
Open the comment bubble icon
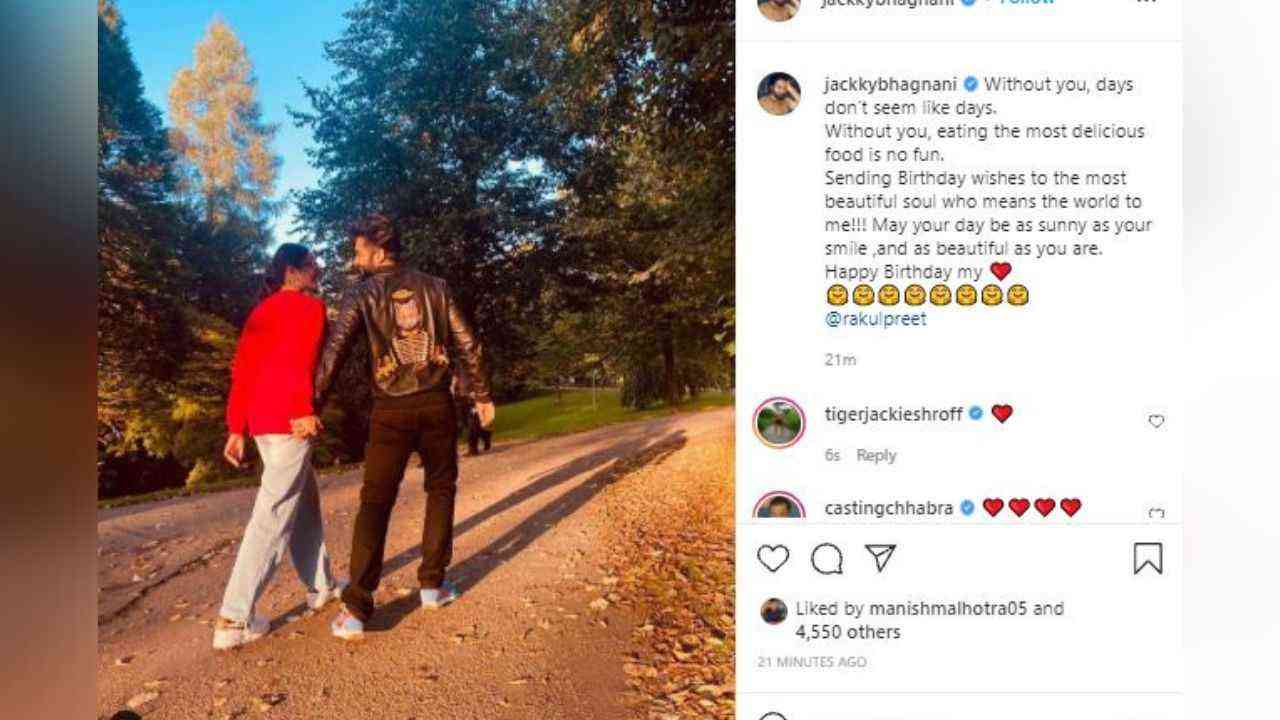827,558
